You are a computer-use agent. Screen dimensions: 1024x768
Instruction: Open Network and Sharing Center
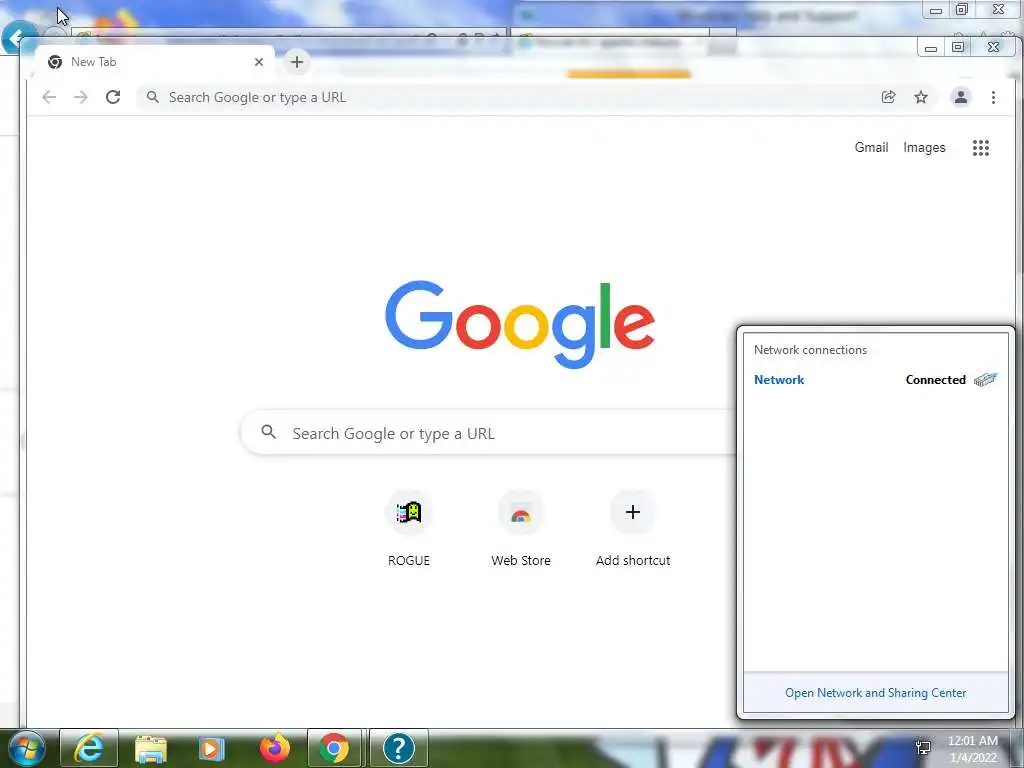click(875, 693)
